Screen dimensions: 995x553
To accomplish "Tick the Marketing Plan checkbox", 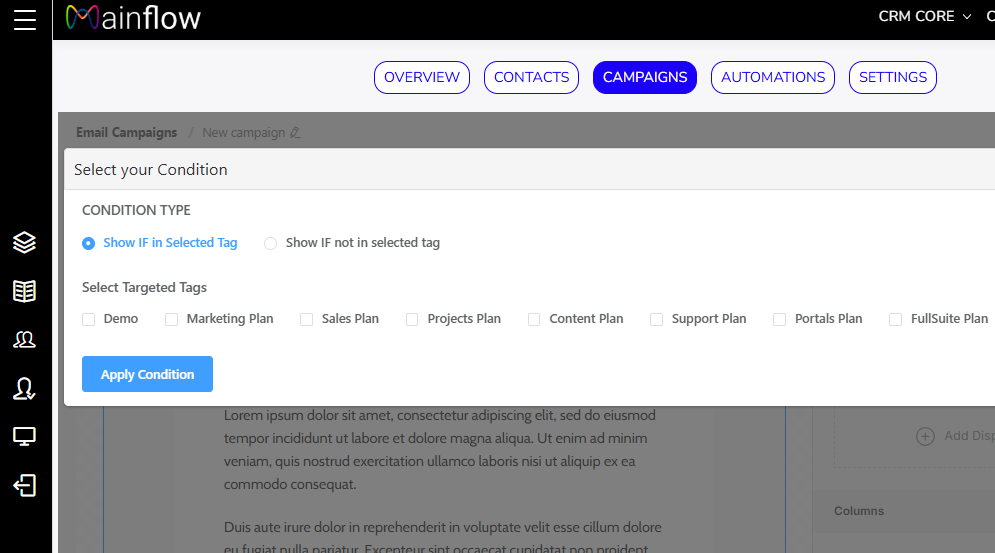I will pyautogui.click(x=171, y=319).
